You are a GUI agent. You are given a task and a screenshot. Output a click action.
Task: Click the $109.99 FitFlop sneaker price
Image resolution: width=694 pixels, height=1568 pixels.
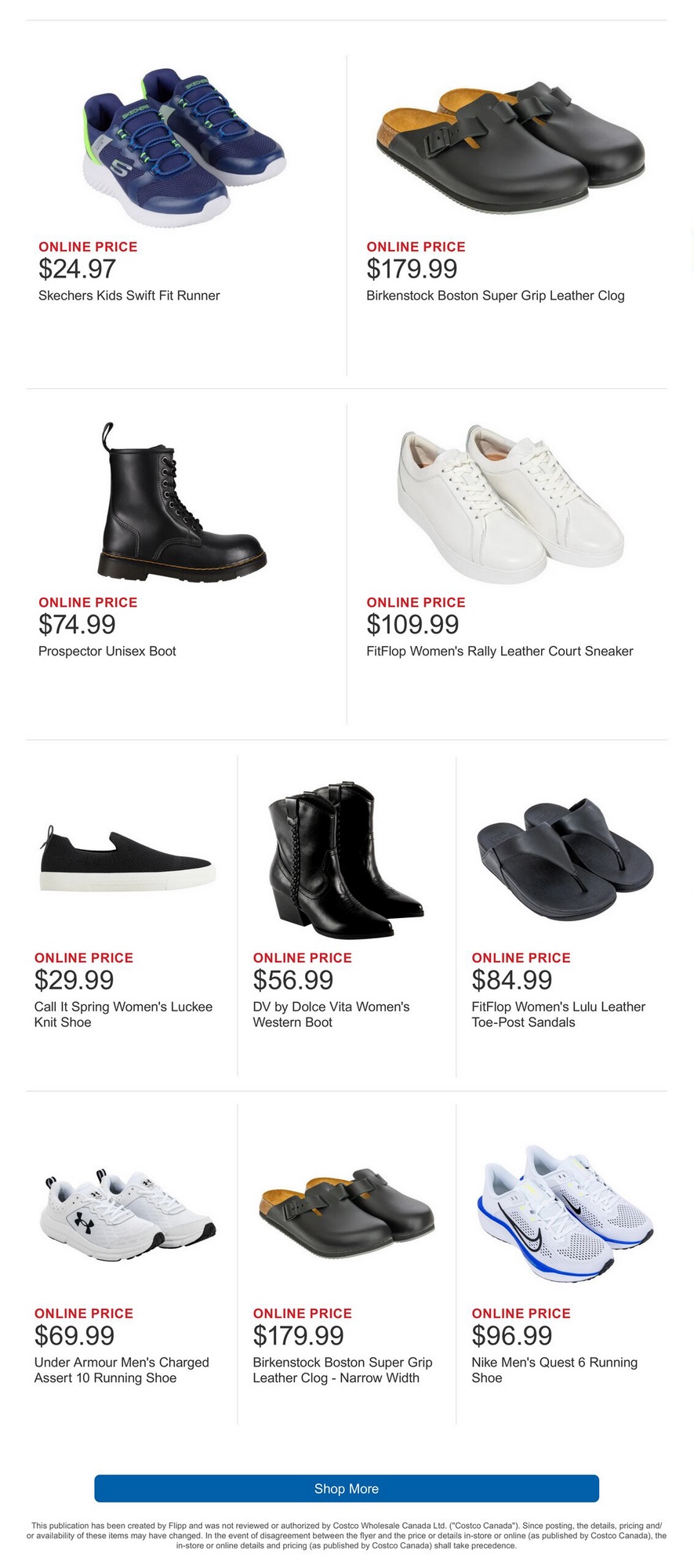[x=412, y=625]
